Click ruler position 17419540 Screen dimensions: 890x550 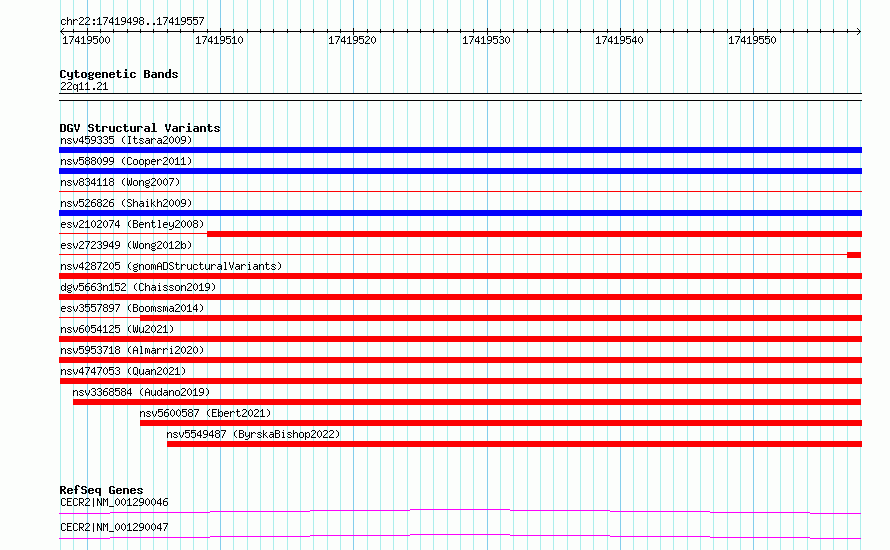point(619,40)
